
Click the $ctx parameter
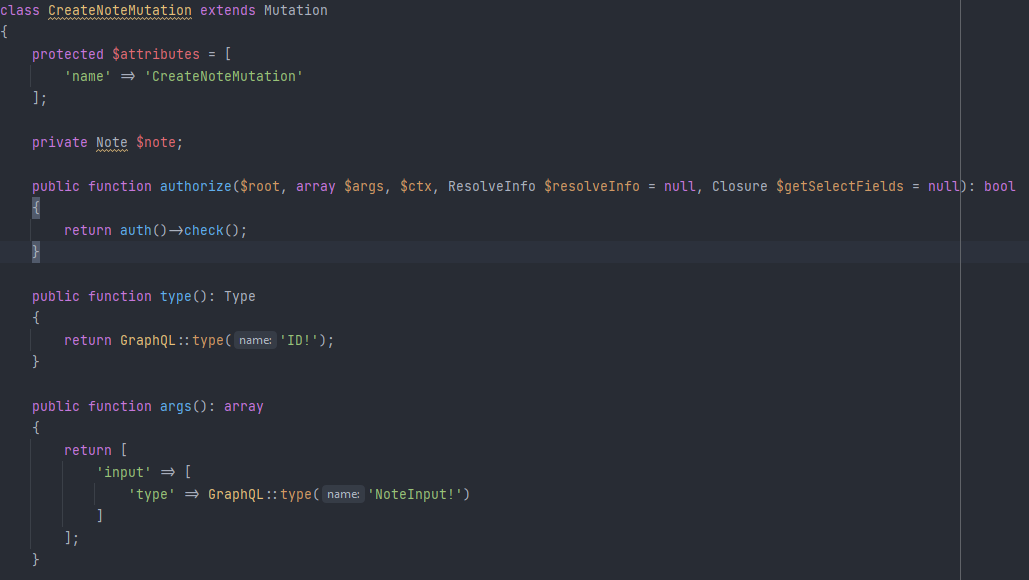[416, 186]
